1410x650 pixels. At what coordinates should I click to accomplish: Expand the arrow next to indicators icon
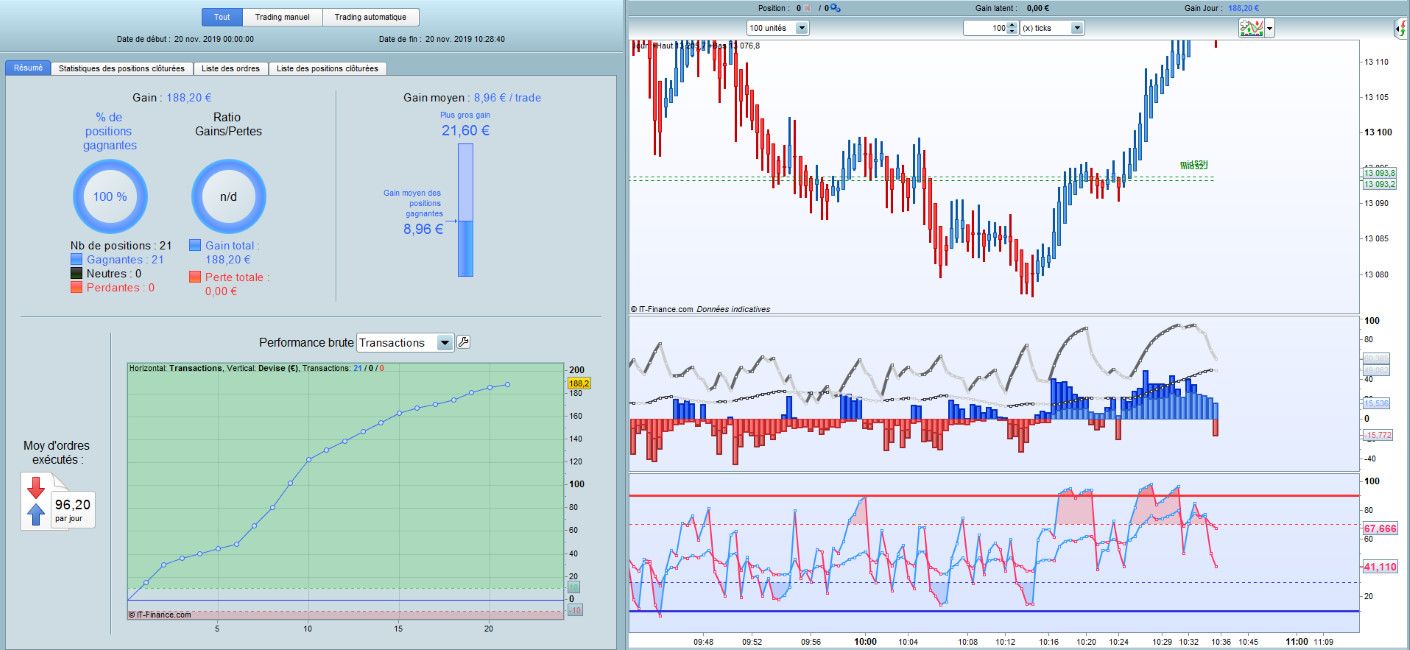1270,29
